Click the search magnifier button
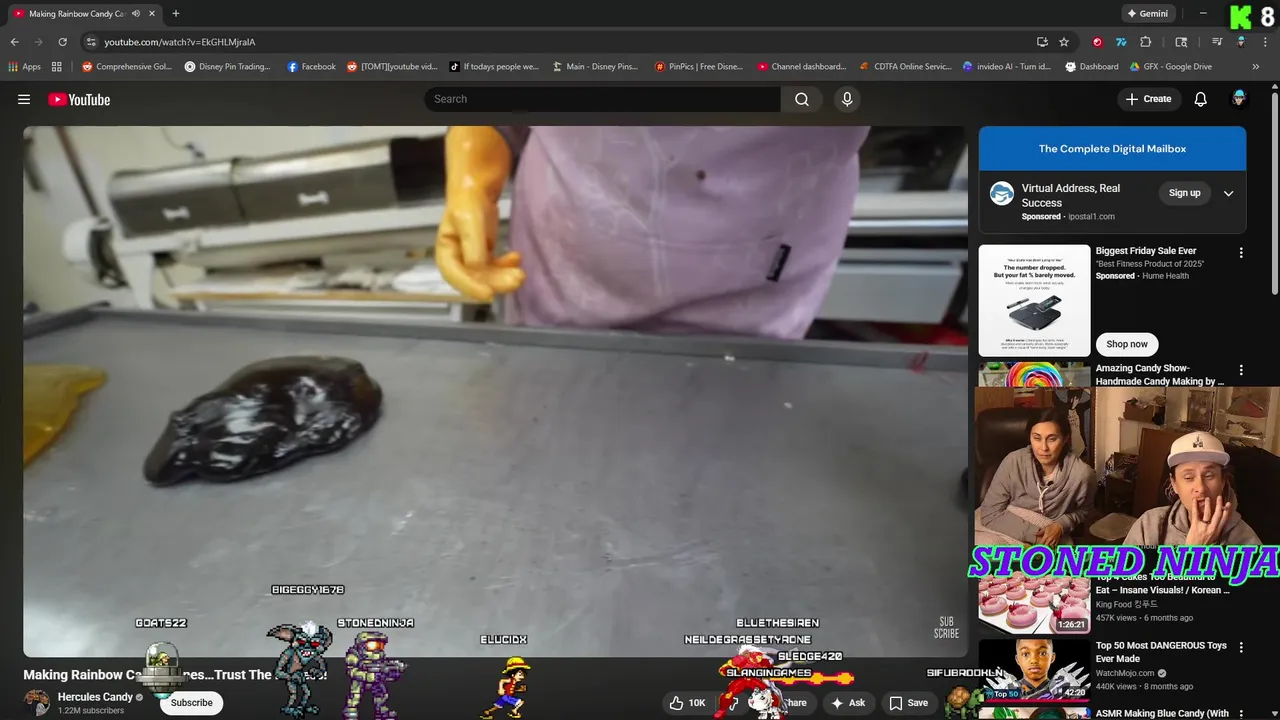The width and height of the screenshot is (1280, 720). pyautogui.click(x=802, y=99)
